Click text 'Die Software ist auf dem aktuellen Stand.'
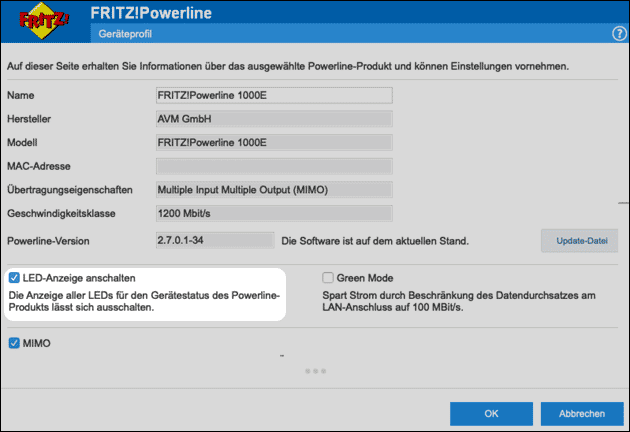This screenshot has height=432, width=630. [375, 241]
